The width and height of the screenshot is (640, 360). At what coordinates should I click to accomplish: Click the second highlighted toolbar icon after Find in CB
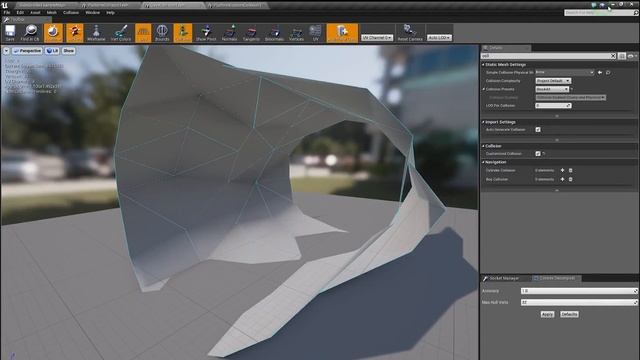click(75, 33)
